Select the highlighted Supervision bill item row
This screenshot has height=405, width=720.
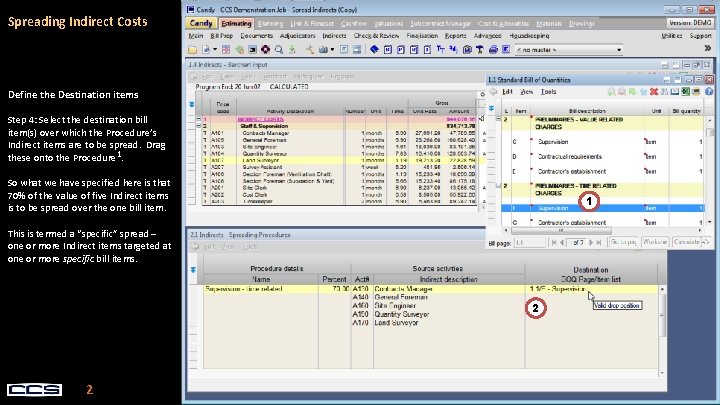click(x=602, y=208)
